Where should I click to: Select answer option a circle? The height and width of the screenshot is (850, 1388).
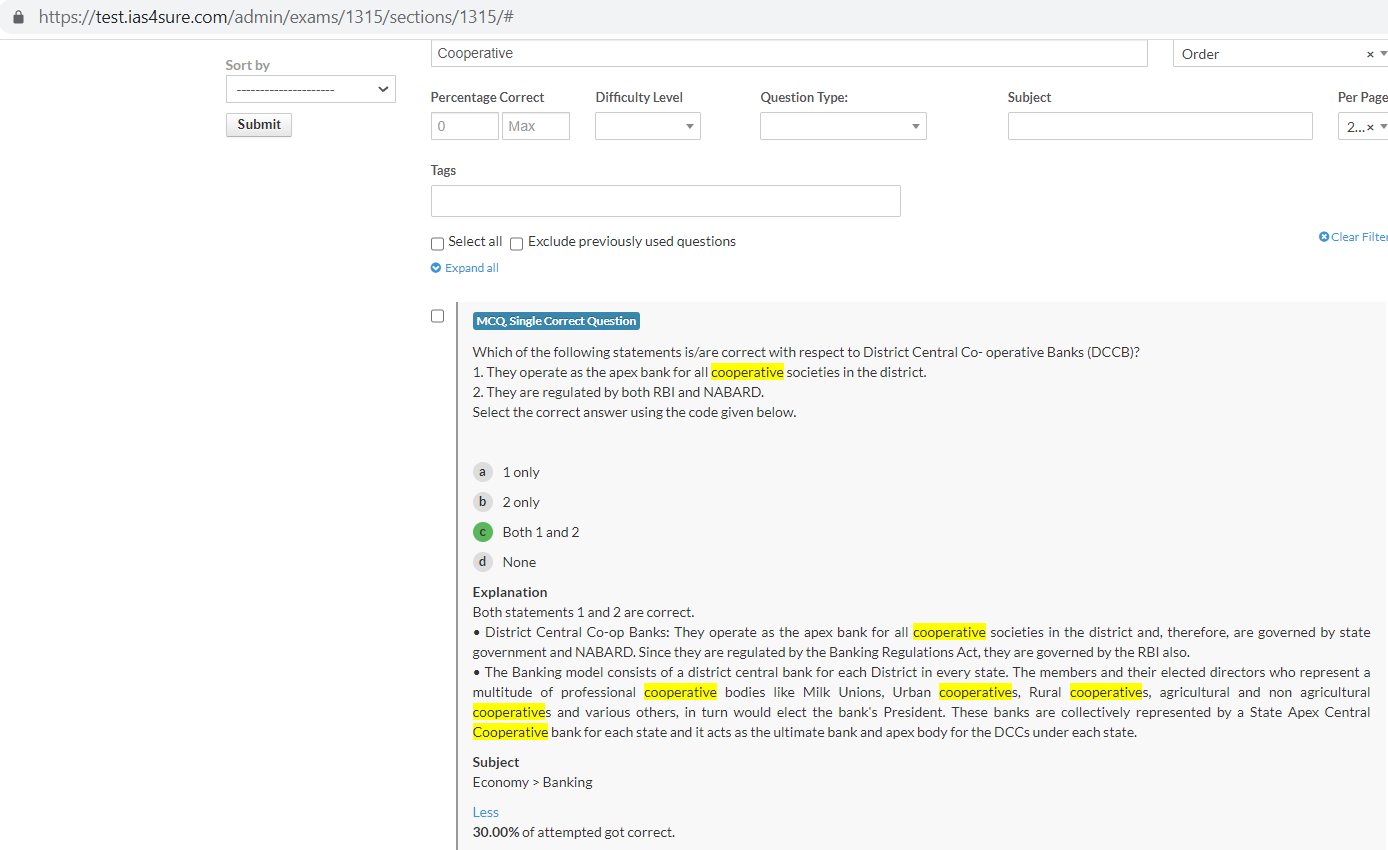coord(483,472)
